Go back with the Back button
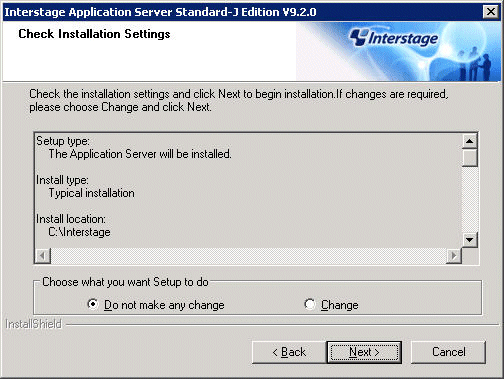Screen dimensions: 504x379 coord(289,352)
